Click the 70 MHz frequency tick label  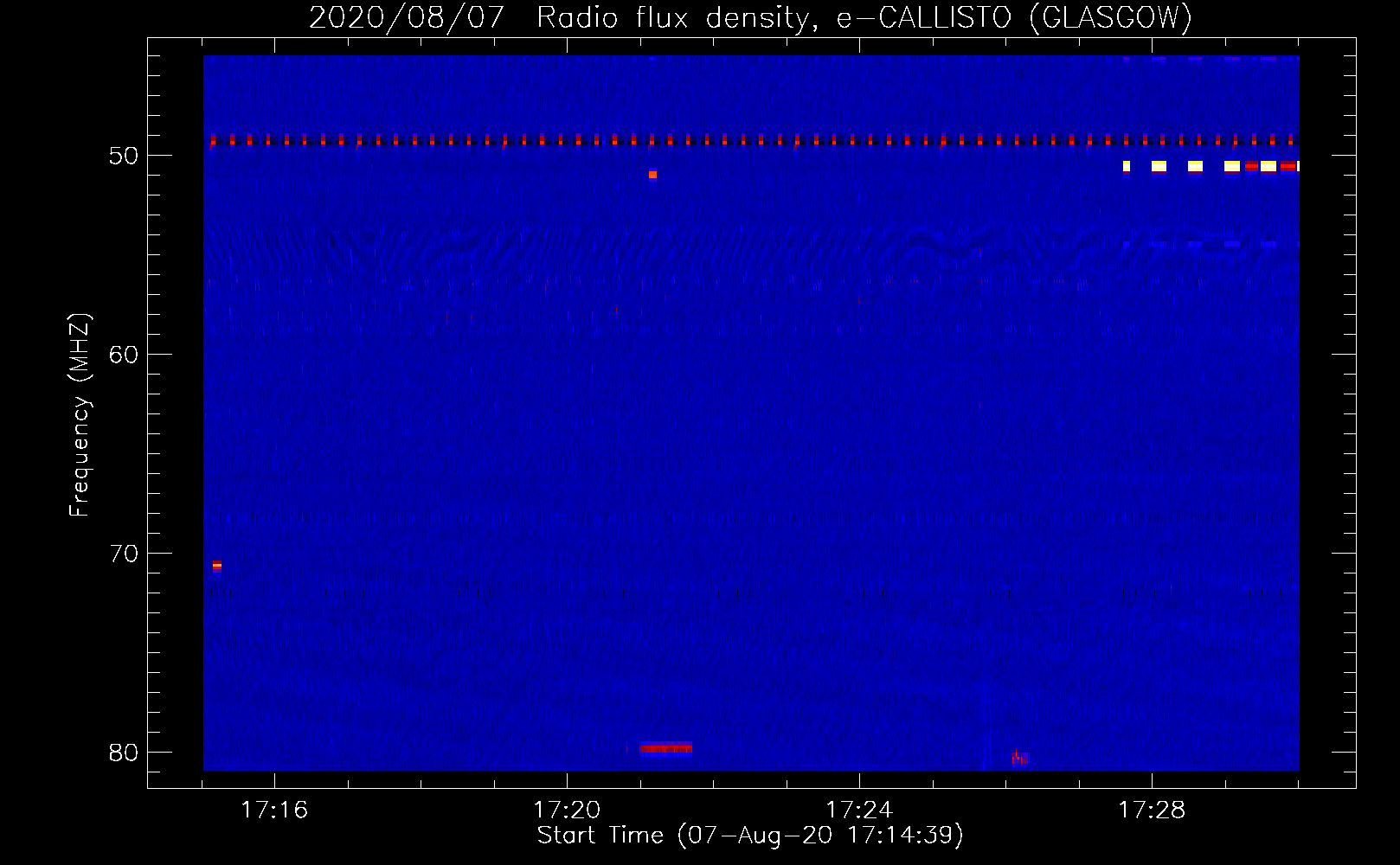tap(124, 553)
